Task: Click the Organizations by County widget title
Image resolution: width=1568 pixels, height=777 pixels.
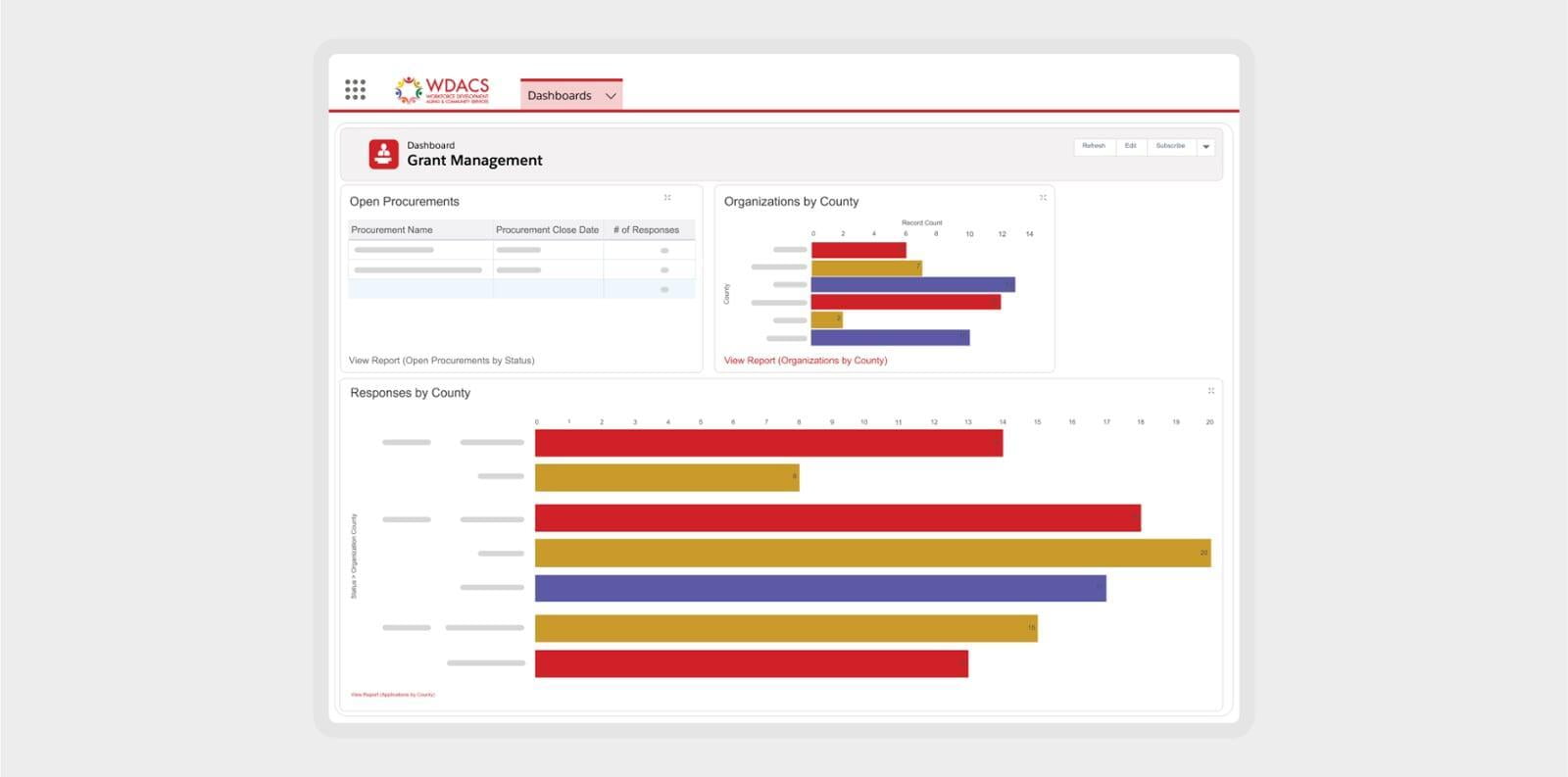Action: tap(792, 201)
